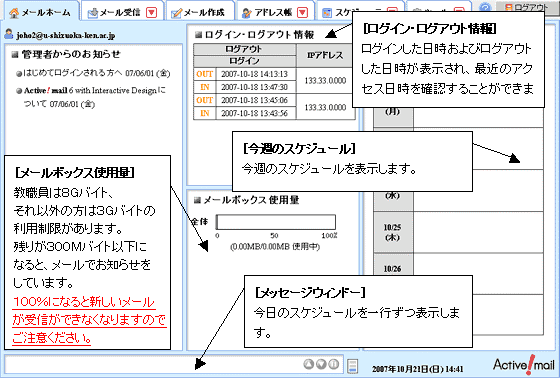Switch to the アドレス帳 tab
The height and width of the screenshot is (378, 560).
[275, 12]
